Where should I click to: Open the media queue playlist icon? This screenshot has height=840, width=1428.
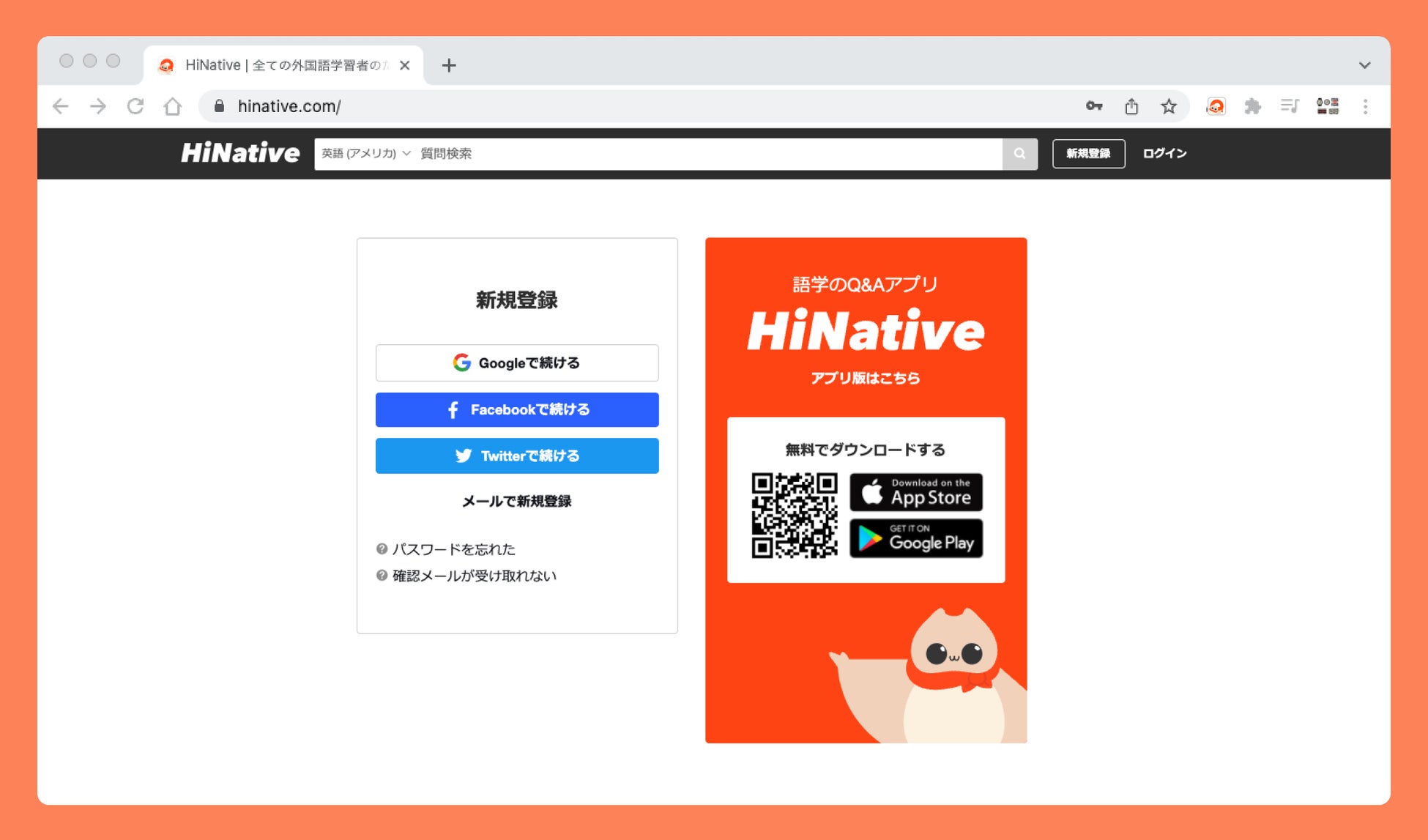(1290, 107)
